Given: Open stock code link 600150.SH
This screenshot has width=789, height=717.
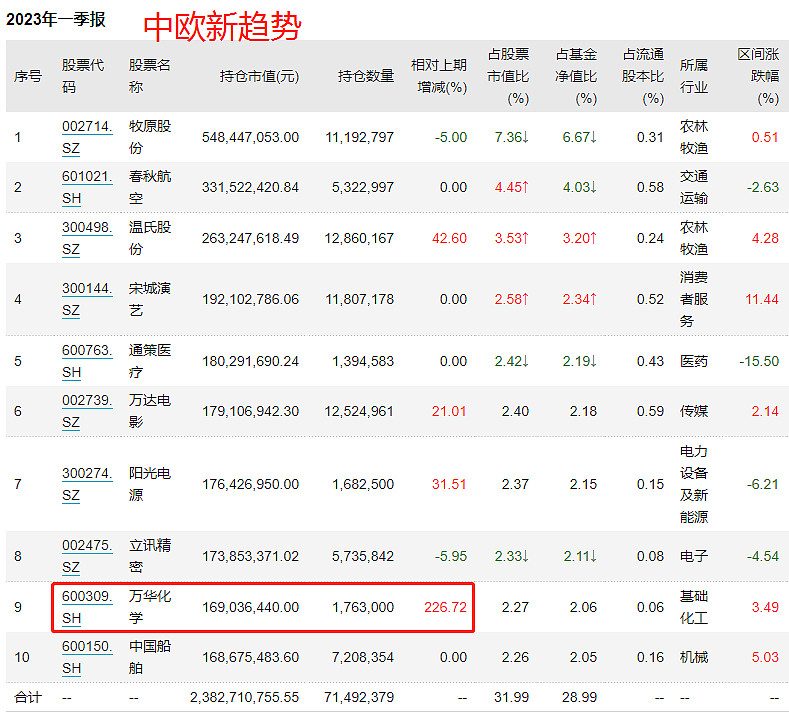Looking at the screenshot, I should pyautogui.click(x=87, y=657).
